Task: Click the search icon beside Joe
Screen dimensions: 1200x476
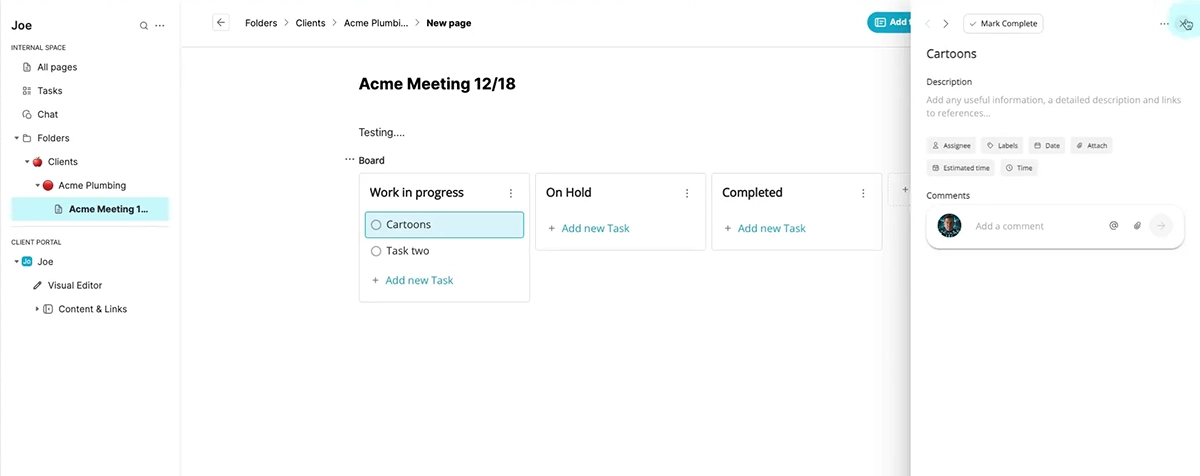Action: [144, 26]
